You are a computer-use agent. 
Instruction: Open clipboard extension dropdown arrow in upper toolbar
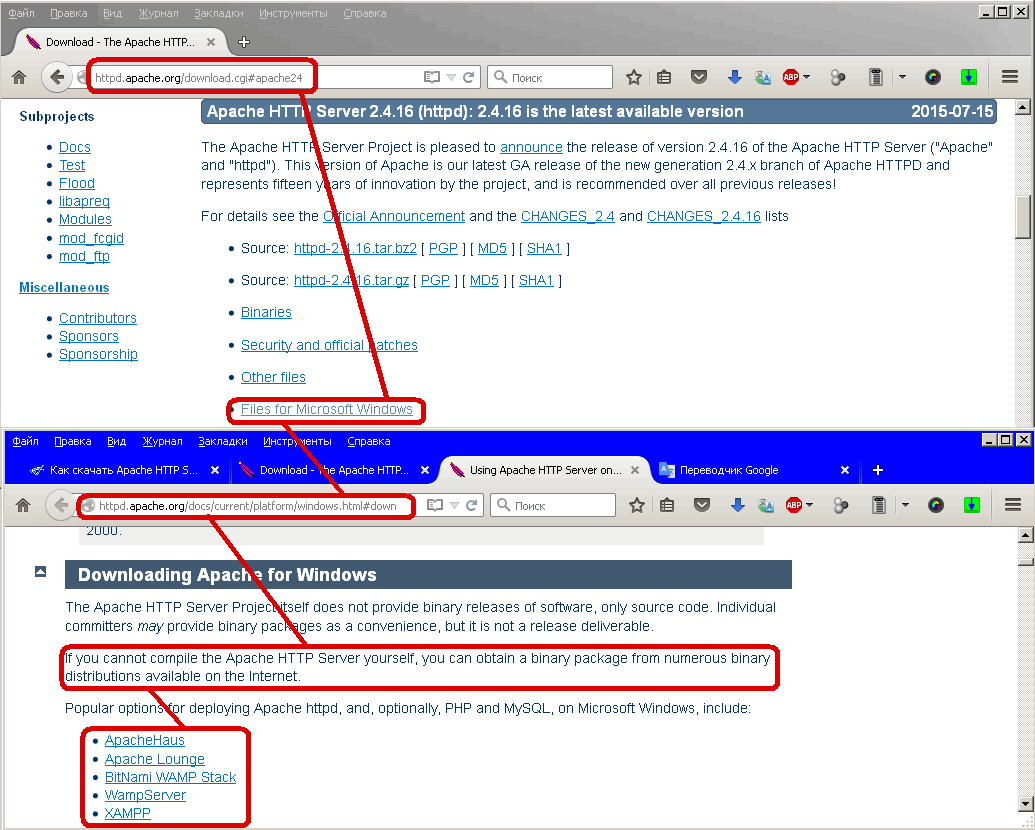click(x=902, y=77)
